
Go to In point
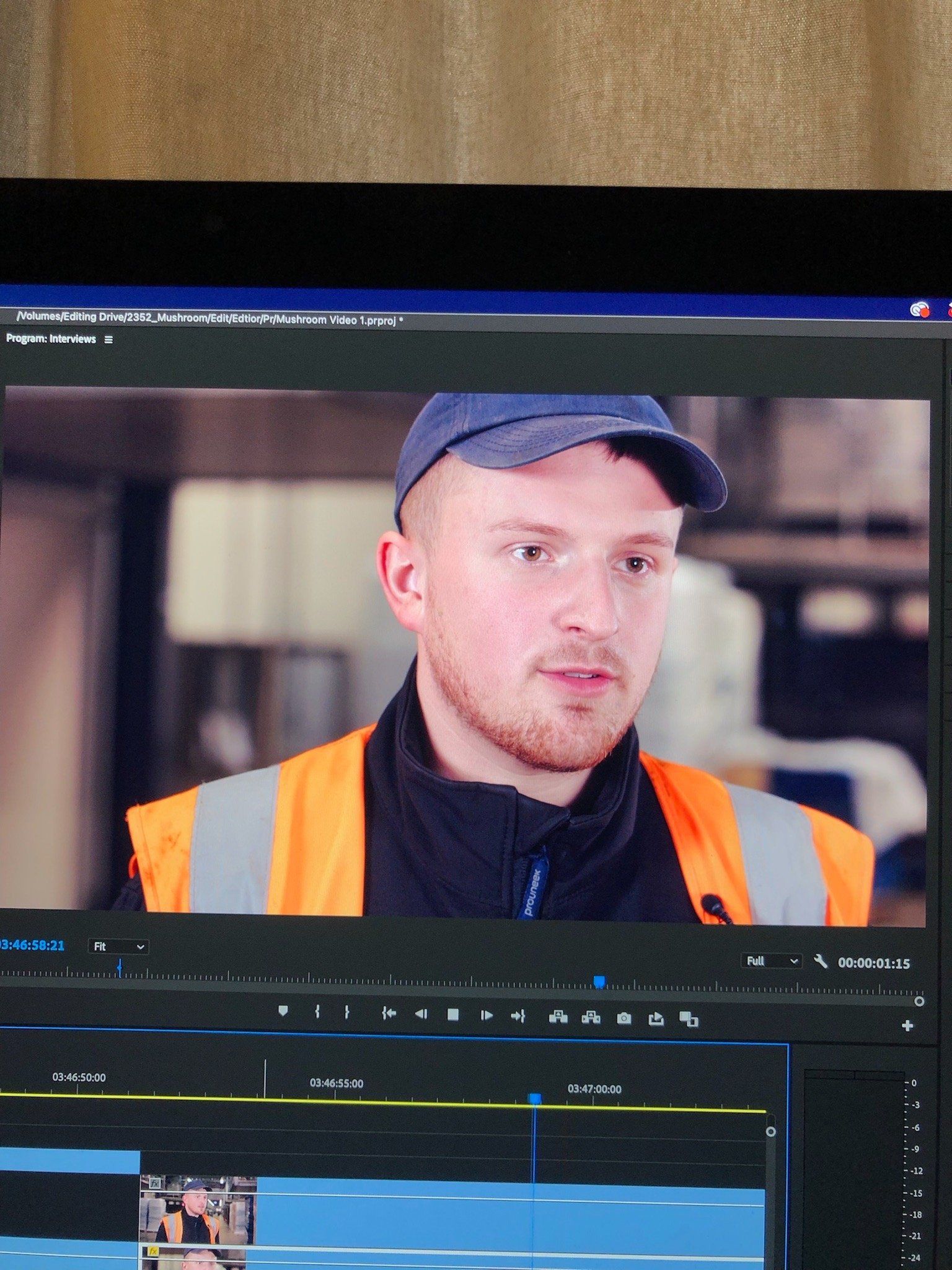pyautogui.click(x=389, y=1013)
